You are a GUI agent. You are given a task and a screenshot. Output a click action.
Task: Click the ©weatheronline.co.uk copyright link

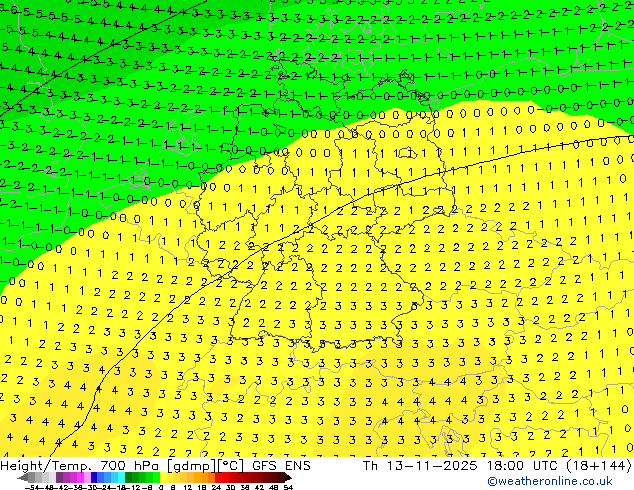[x=550, y=481]
